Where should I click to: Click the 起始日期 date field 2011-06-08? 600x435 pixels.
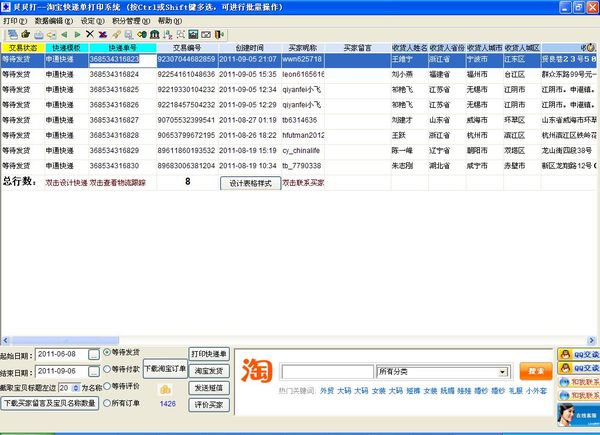(x=62, y=355)
